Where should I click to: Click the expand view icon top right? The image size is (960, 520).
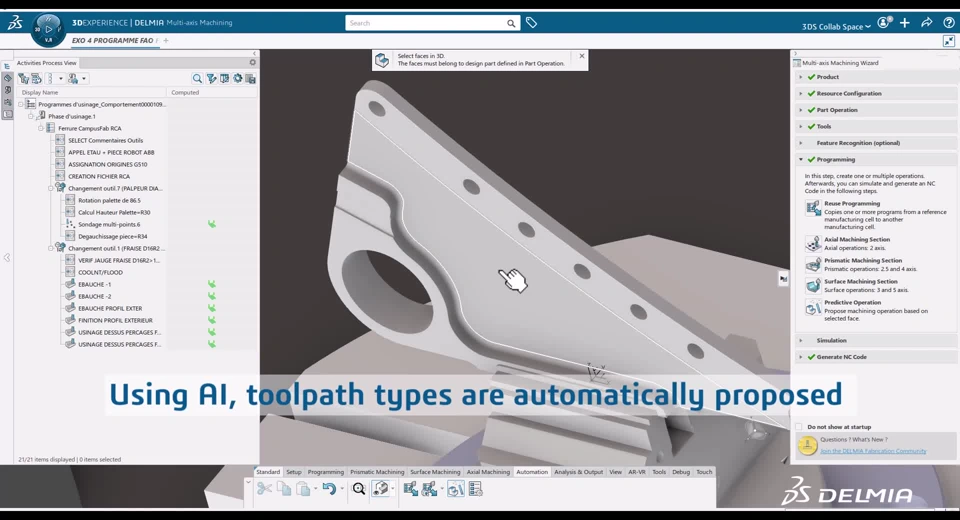tap(949, 41)
